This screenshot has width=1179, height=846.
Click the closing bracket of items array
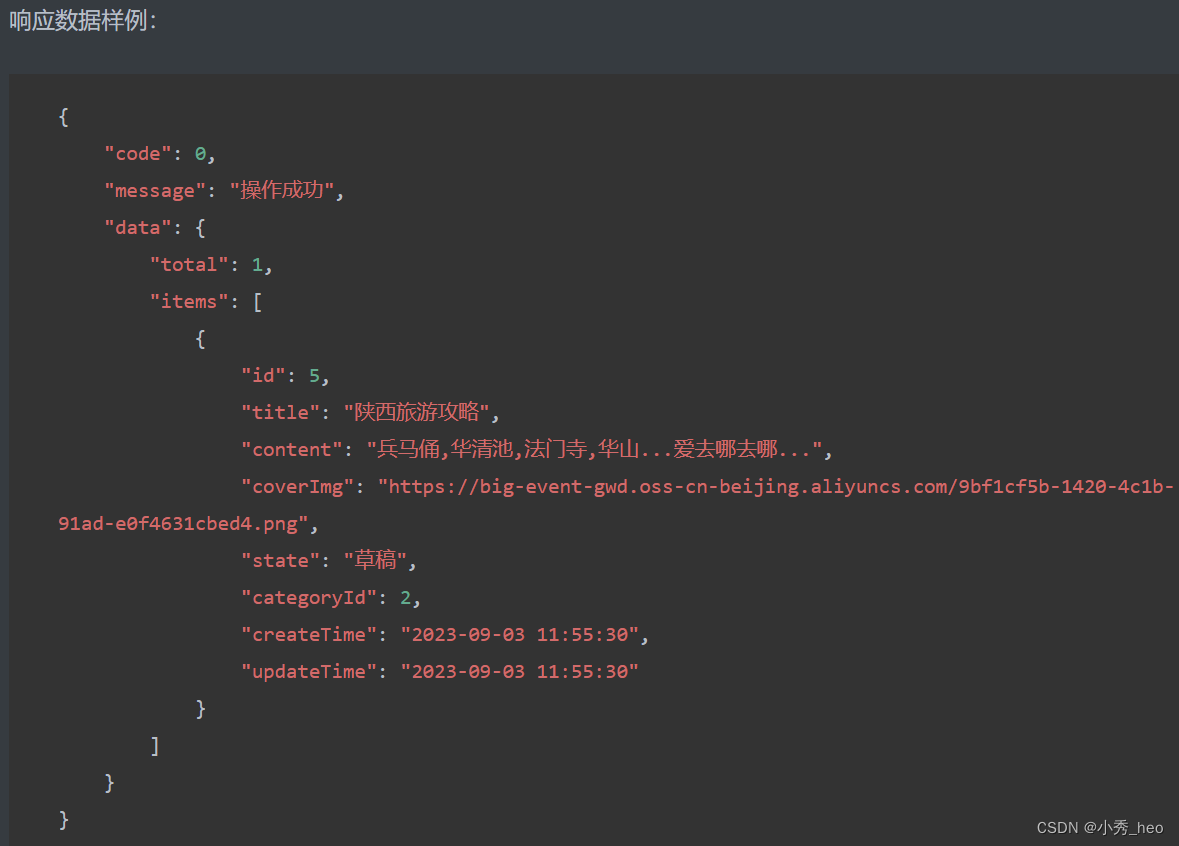point(155,746)
